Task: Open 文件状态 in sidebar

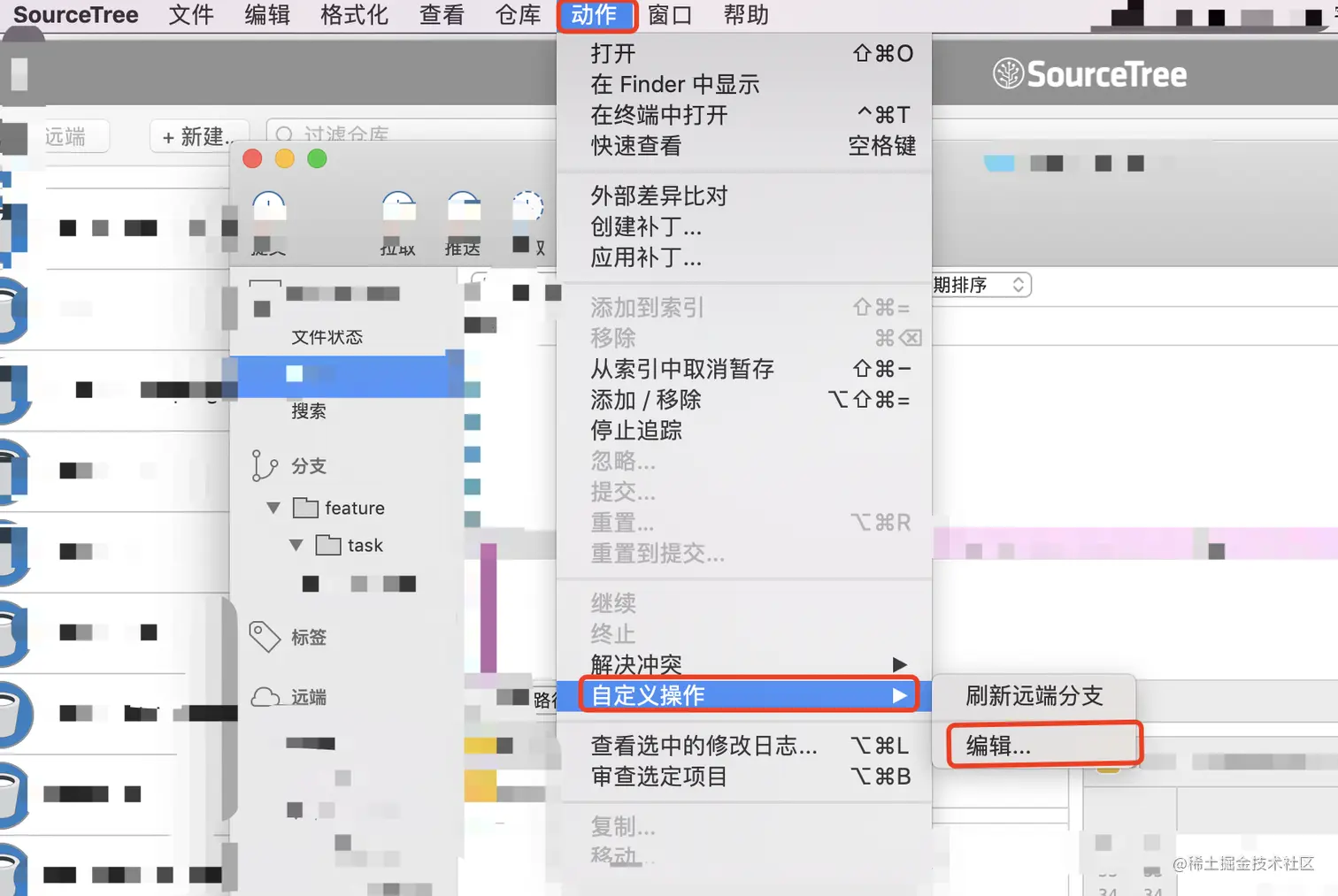Action: [x=327, y=337]
